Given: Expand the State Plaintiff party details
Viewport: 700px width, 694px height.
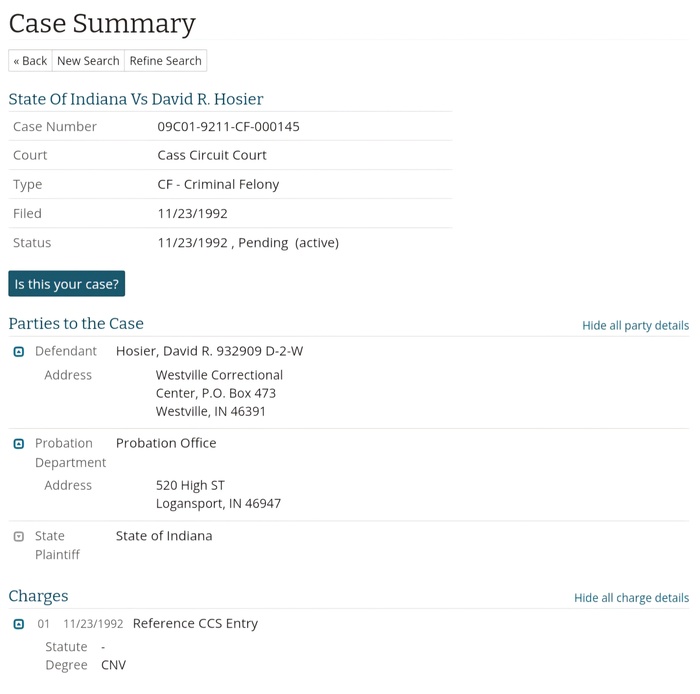Looking at the screenshot, I should pyautogui.click(x=19, y=537).
